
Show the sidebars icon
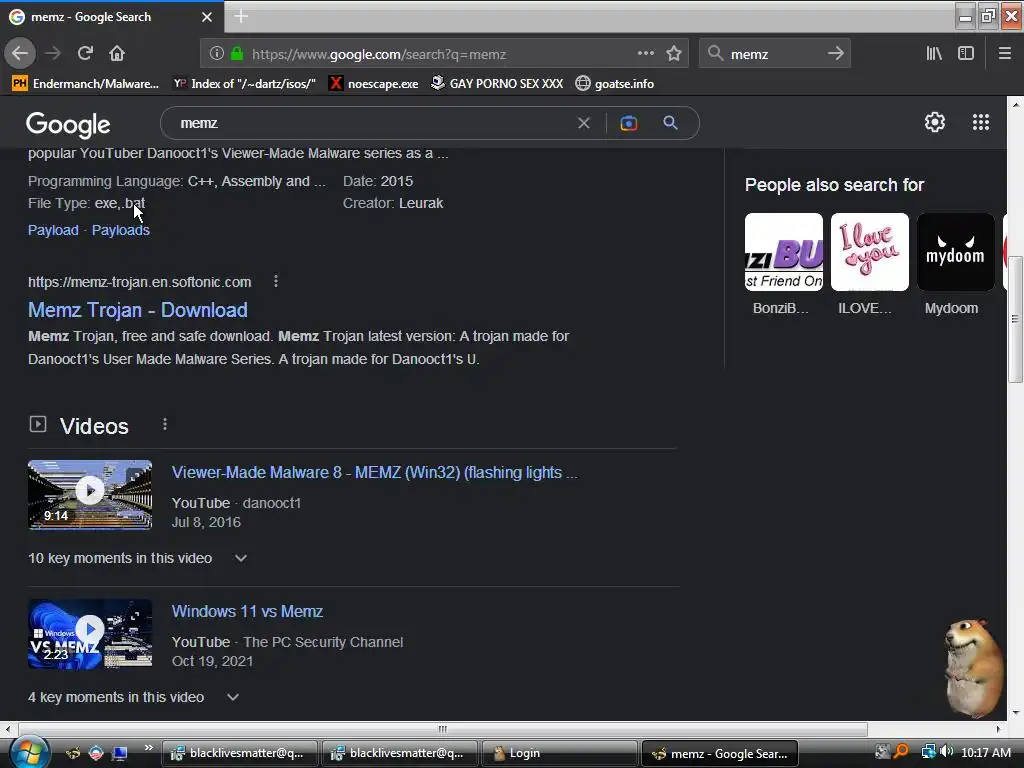(x=966, y=54)
